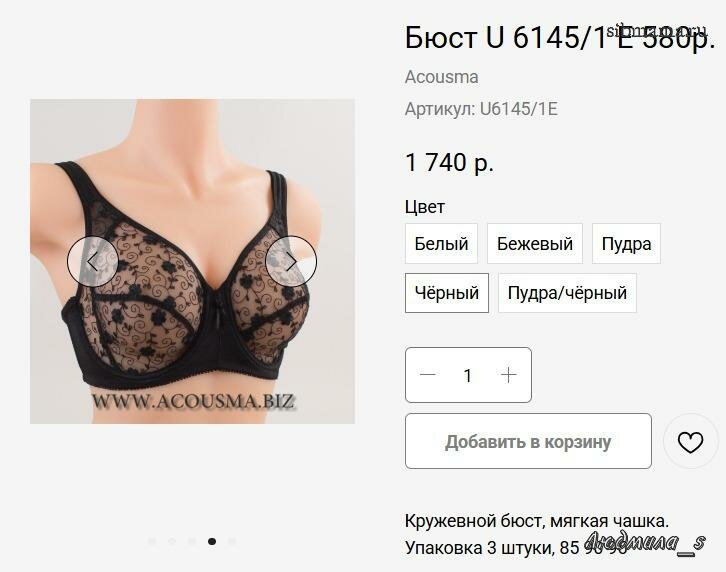The image size is (726, 572).
Task: Pick the Пудра/чёрный color variant
Action: (567, 293)
